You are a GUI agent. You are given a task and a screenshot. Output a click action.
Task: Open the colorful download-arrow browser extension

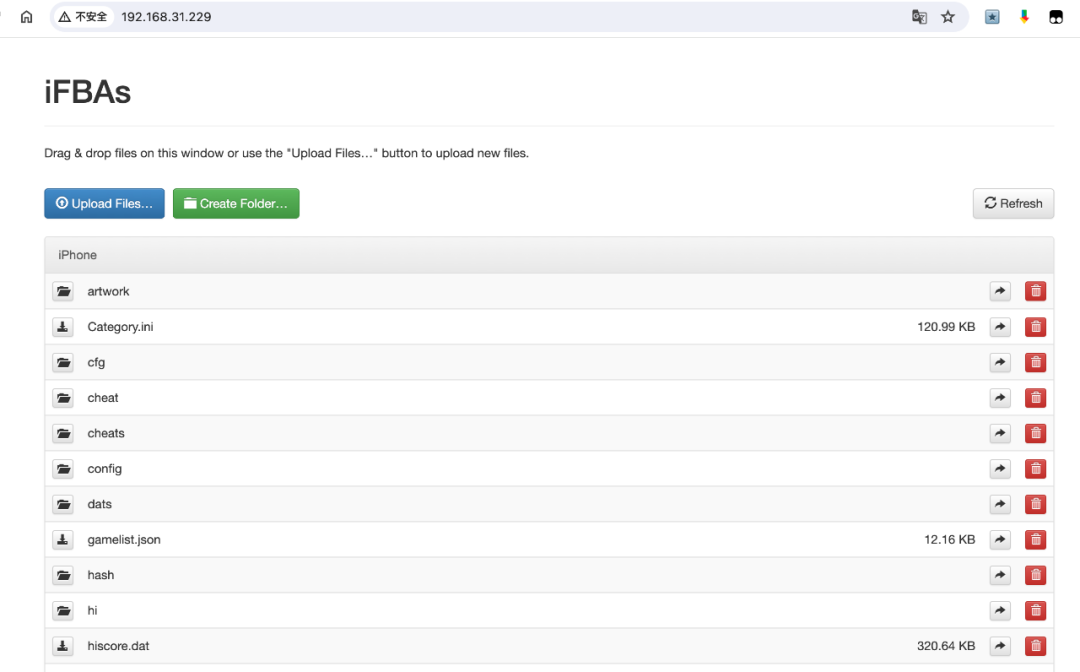pyautogui.click(x=1024, y=17)
